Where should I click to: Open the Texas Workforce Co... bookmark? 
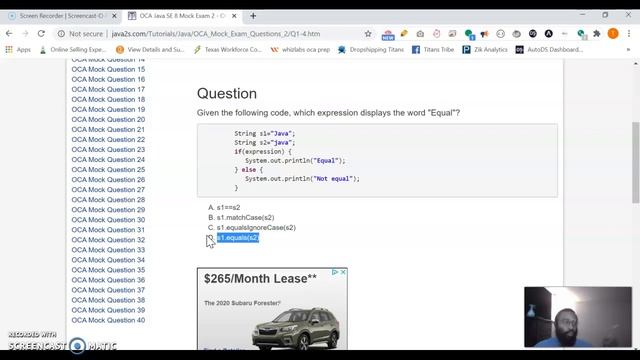pos(228,49)
